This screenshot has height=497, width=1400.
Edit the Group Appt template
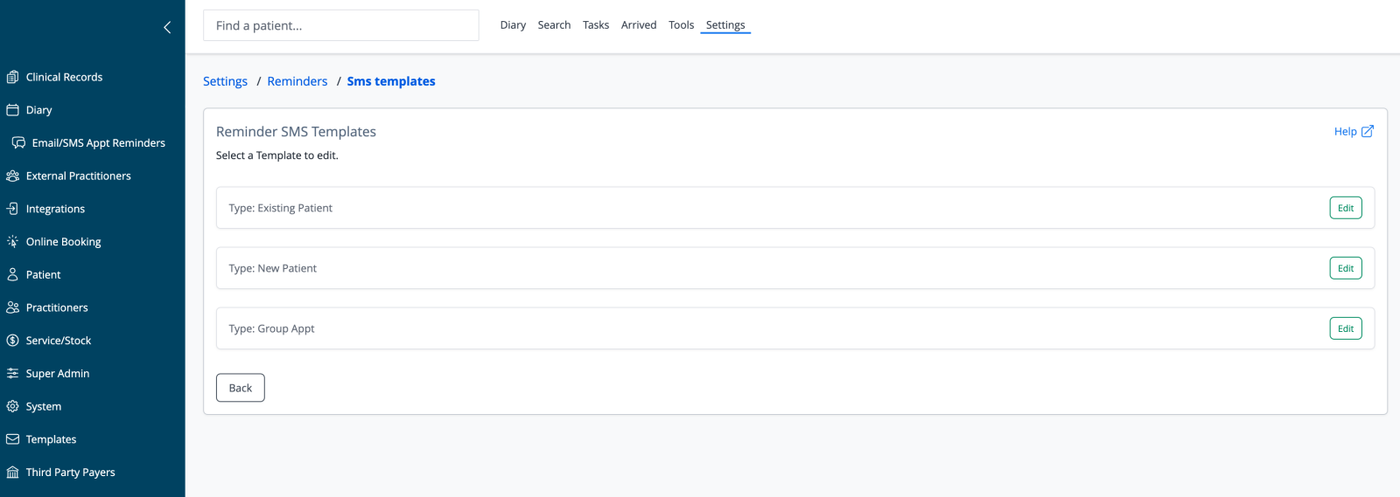[x=1345, y=328]
